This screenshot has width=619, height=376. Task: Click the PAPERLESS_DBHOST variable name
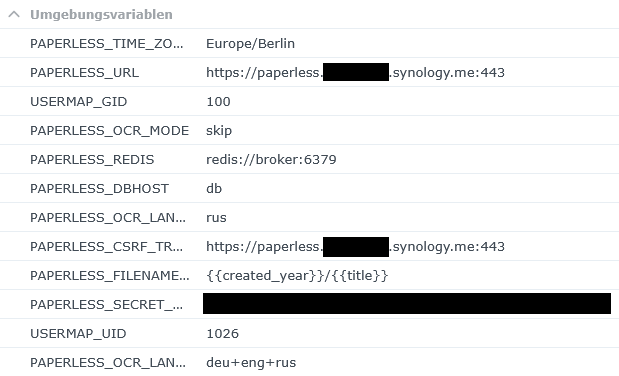tap(99, 189)
